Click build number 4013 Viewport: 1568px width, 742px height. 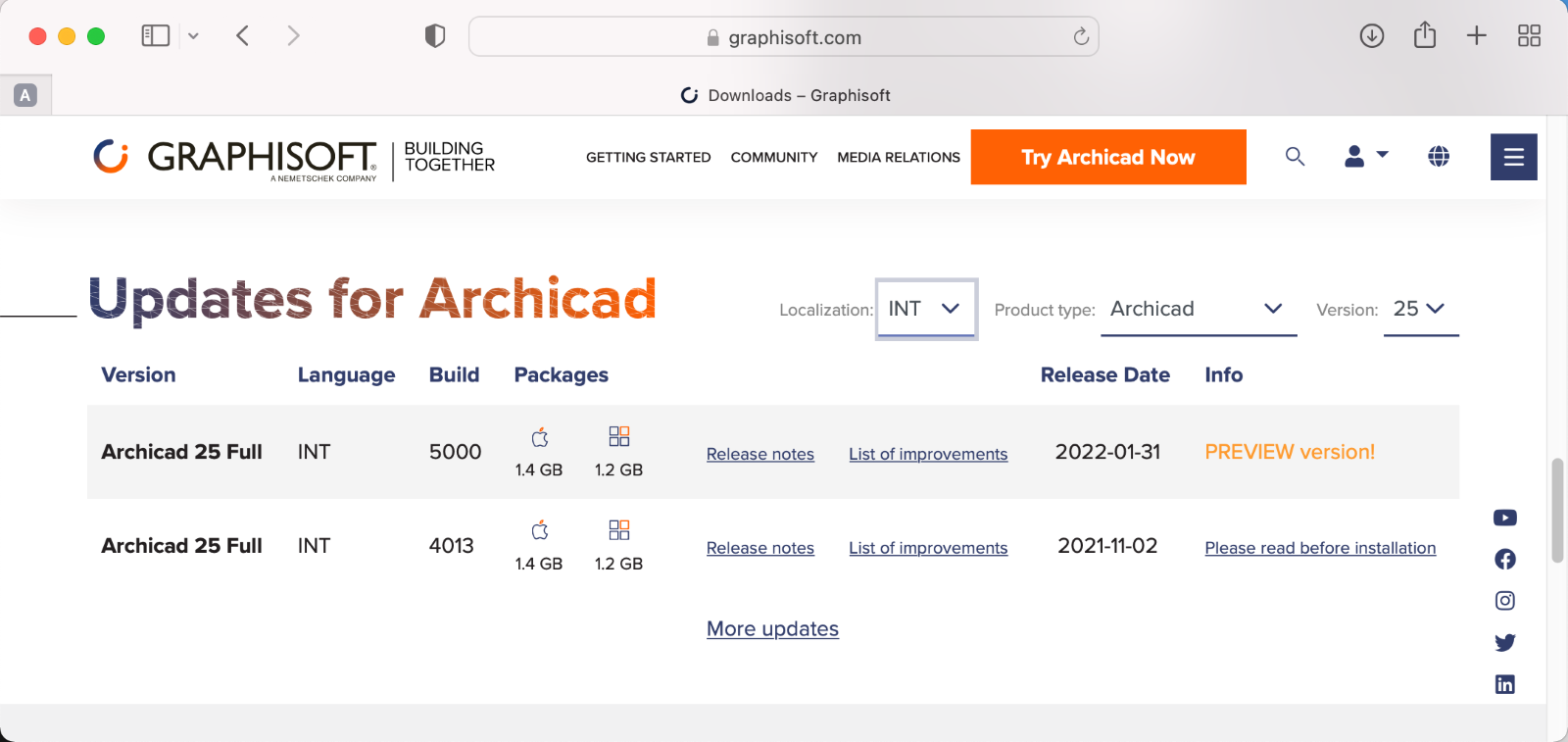click(x=452, y=546)
